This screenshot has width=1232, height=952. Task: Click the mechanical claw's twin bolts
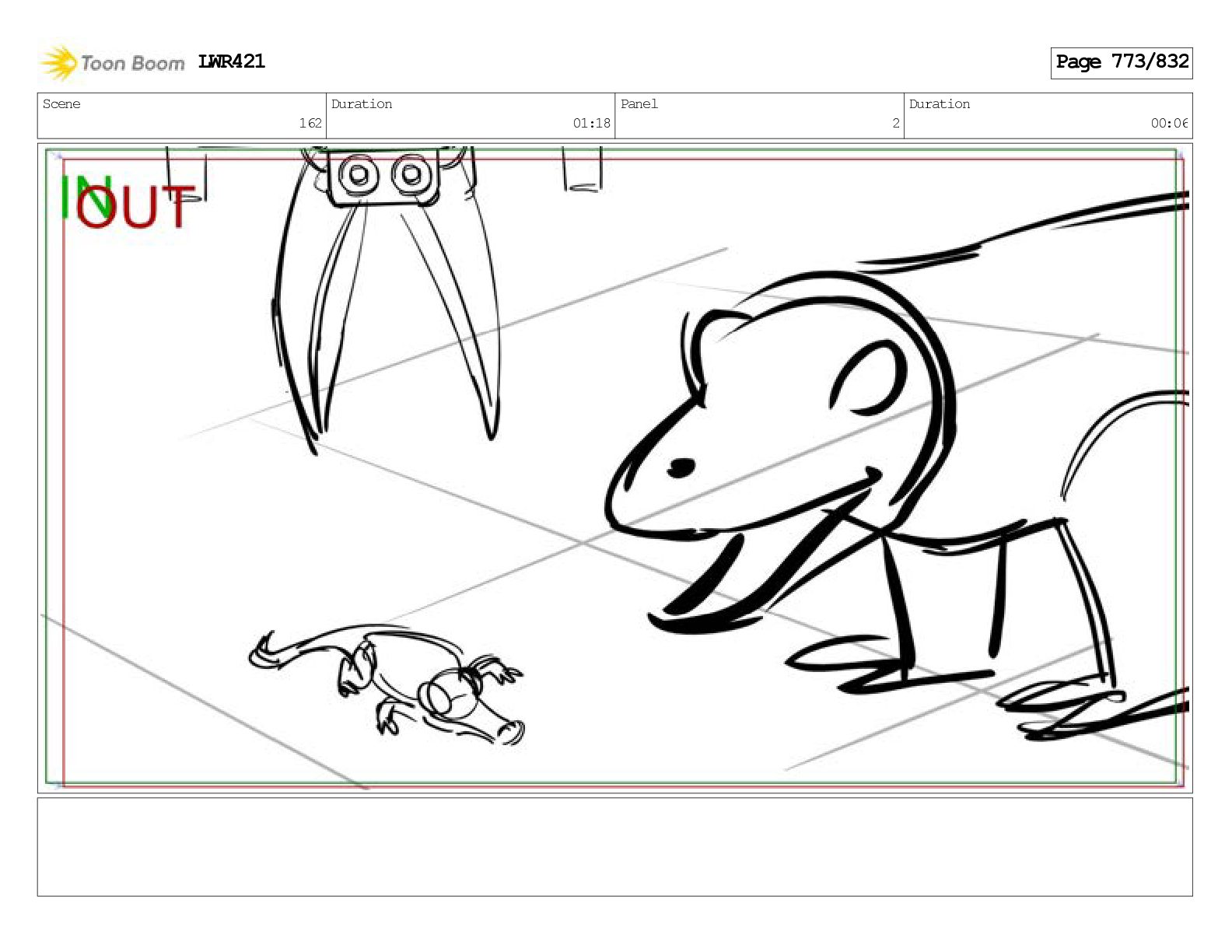(x=383, y=175)
